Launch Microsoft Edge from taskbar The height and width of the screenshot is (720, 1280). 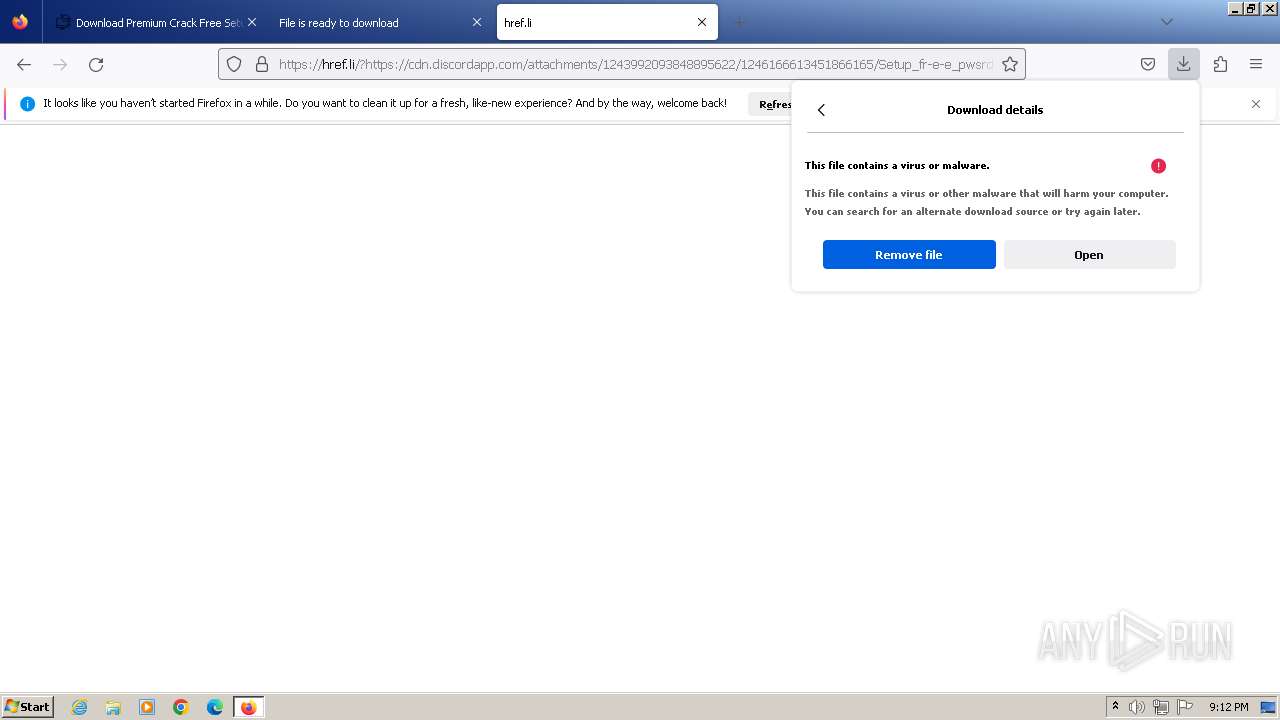point(215,707)
